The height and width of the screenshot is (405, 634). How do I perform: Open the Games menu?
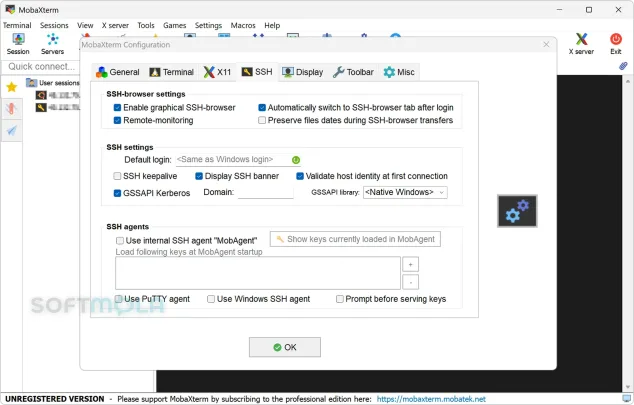click(175, 25)
